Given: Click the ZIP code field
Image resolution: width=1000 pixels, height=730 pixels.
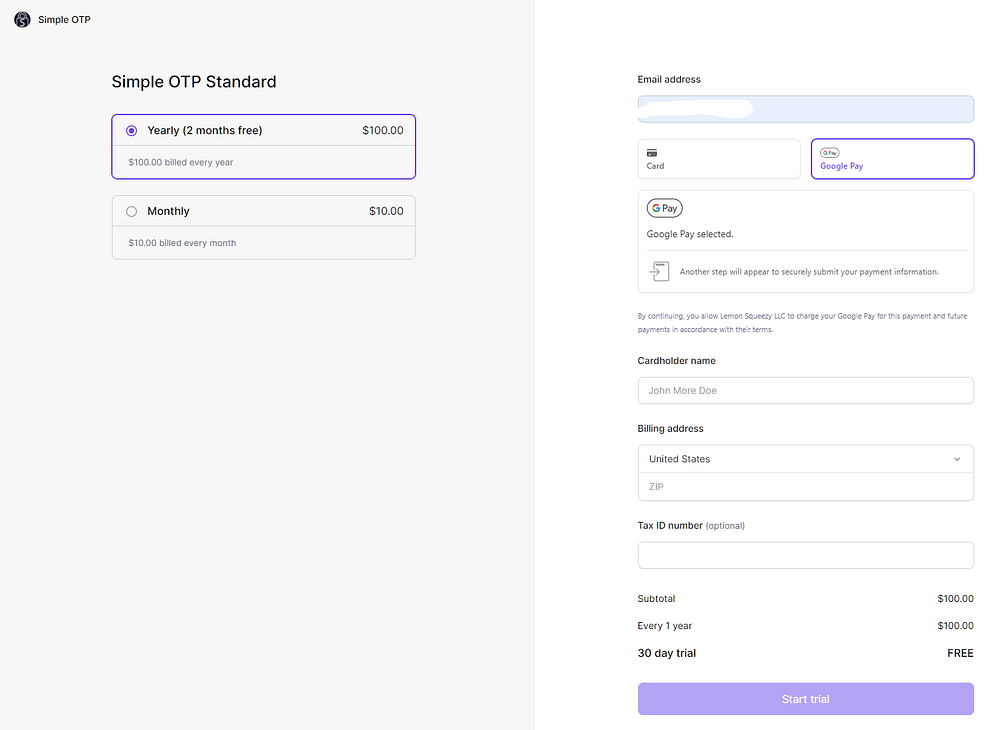Looking at the screenshot, I should pos(805,487).
